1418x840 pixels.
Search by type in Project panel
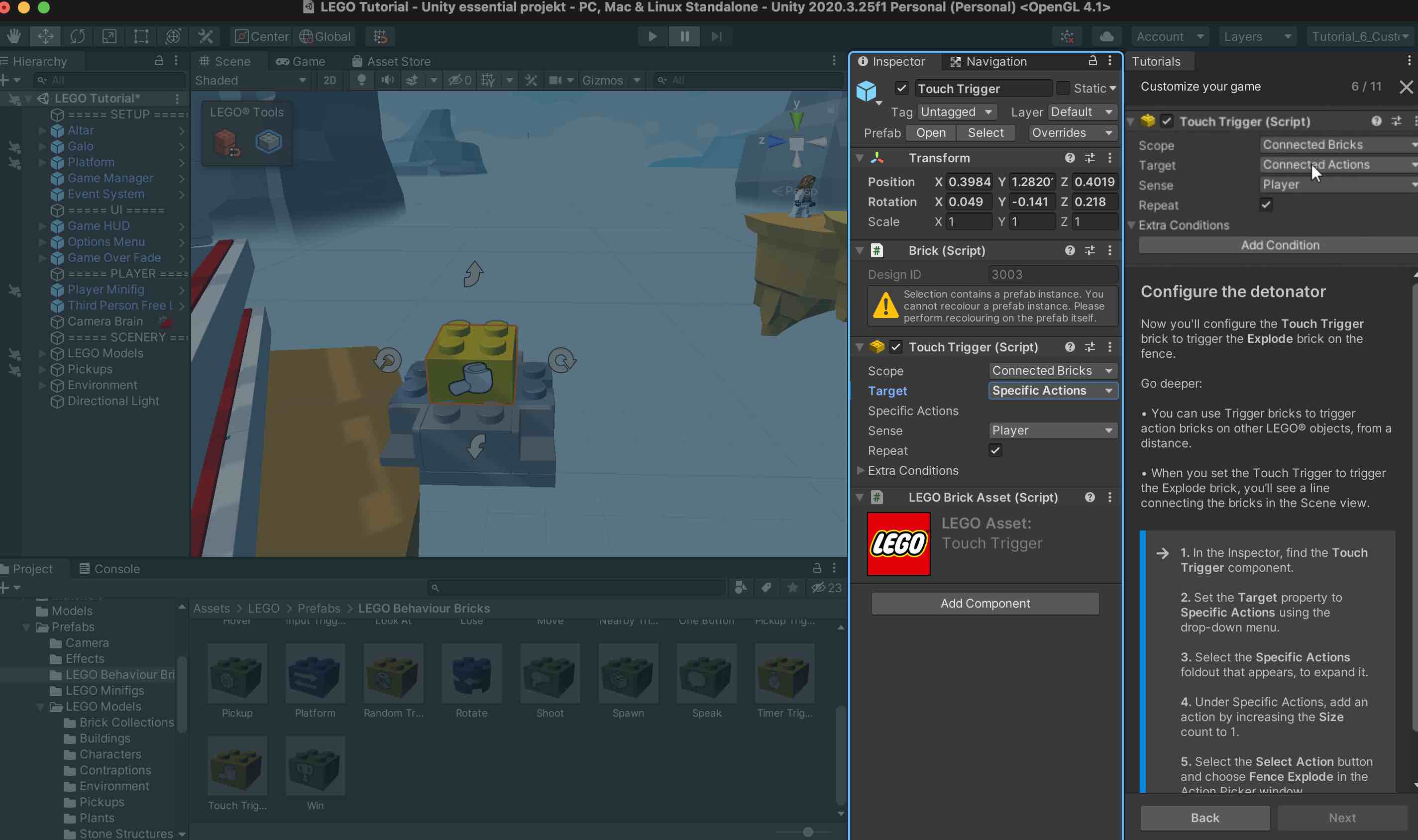coord(740,588)
